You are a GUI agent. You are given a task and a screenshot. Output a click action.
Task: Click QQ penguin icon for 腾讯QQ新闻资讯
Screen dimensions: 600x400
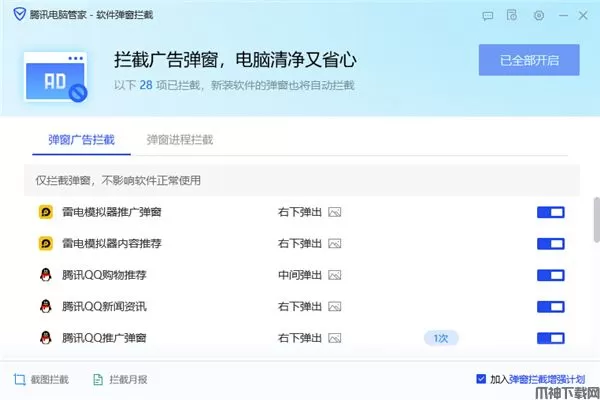point(46,306)
